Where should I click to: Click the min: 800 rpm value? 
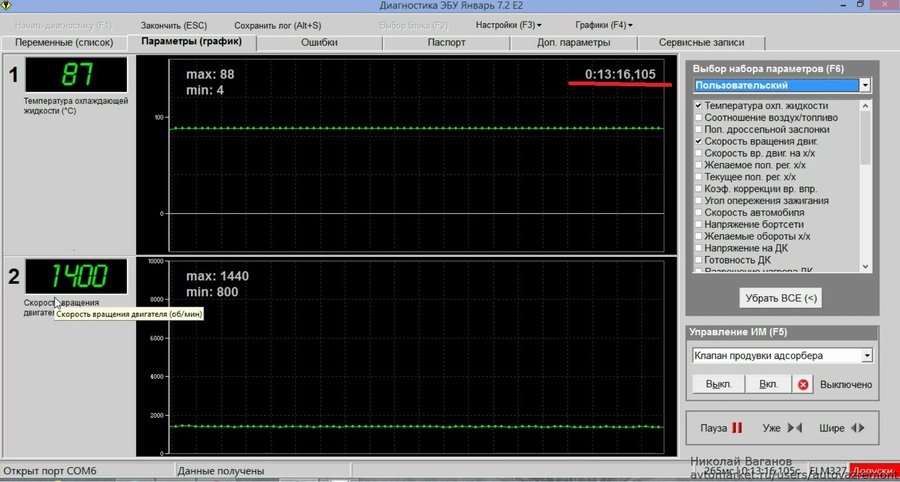coord(212,292)
